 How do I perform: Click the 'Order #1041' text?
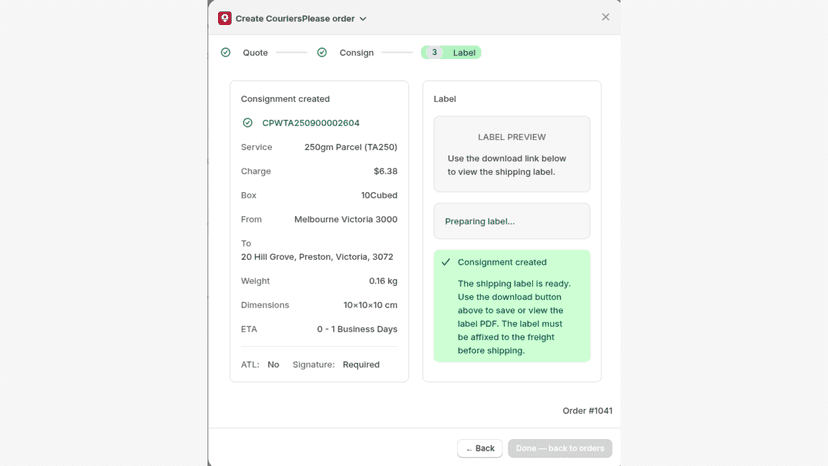[x=587, y=411]
